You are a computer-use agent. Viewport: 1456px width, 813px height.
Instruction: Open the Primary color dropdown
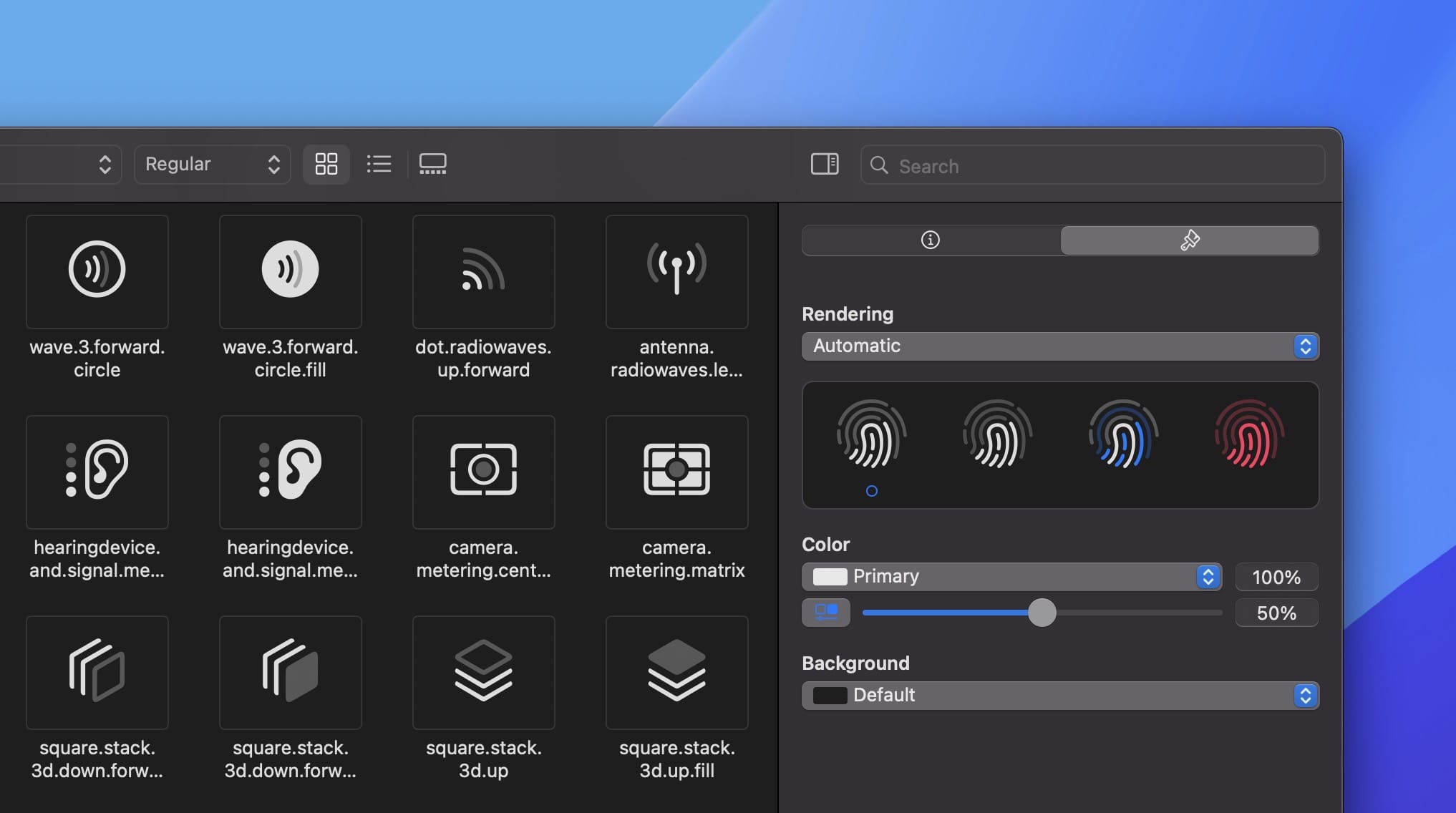1012,577
